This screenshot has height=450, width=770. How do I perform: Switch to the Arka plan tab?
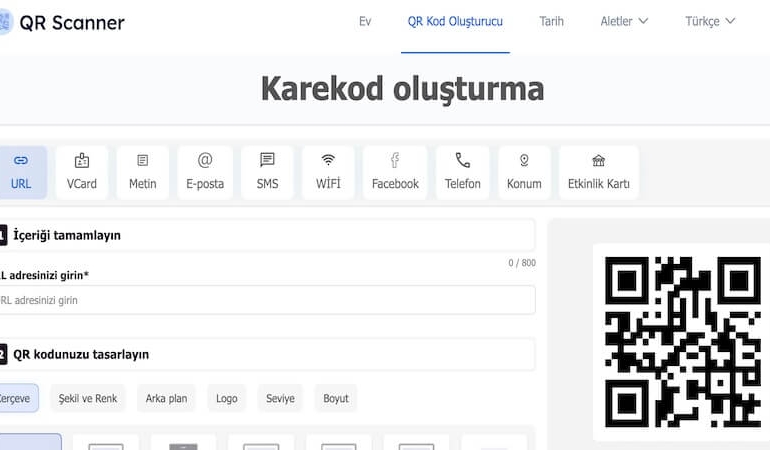166,398
